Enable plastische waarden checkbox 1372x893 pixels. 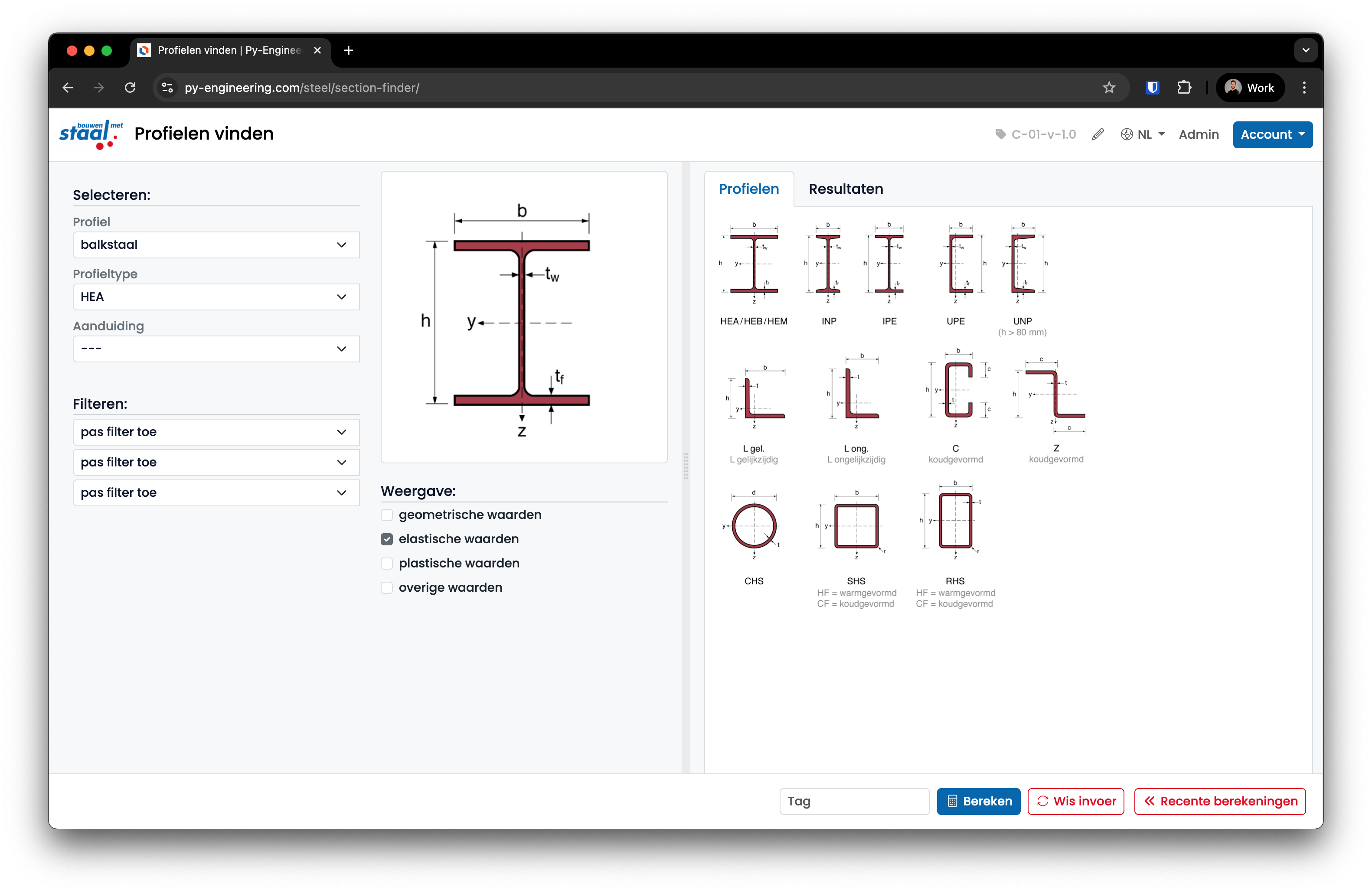click(387, 563)
